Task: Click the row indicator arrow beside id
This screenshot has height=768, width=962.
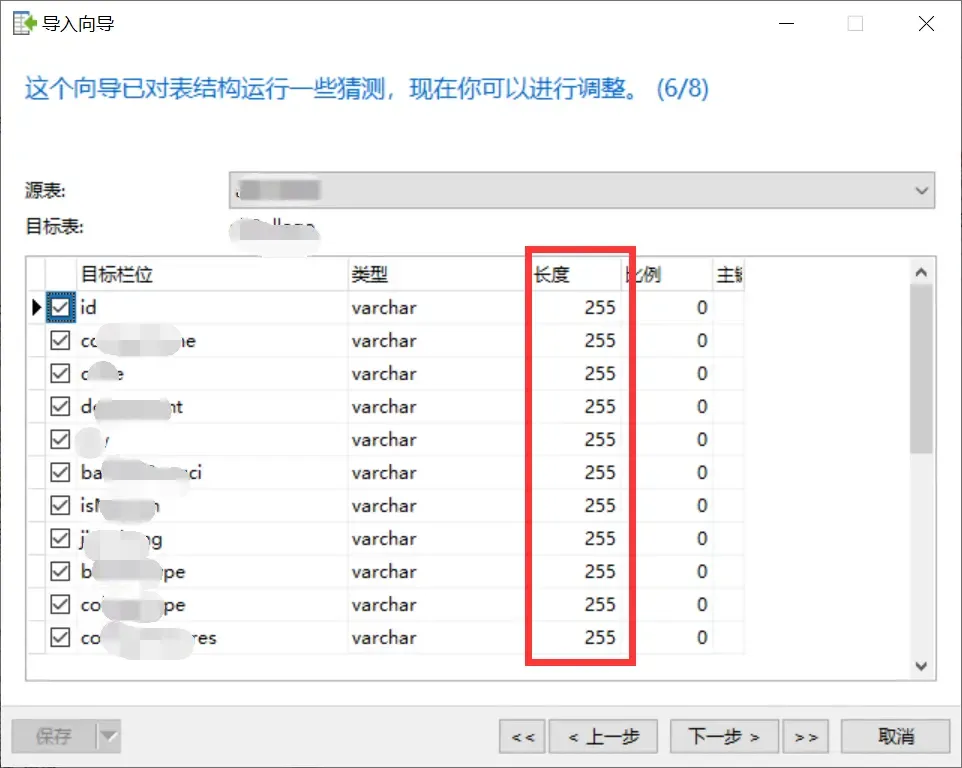Action: [38, 307]
